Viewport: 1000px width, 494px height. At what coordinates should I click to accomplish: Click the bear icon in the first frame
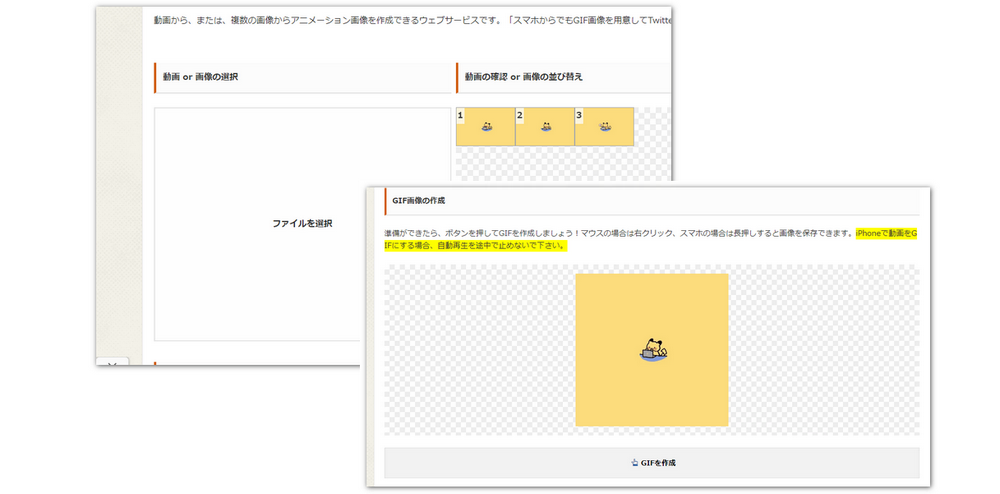tap(487, 128)
